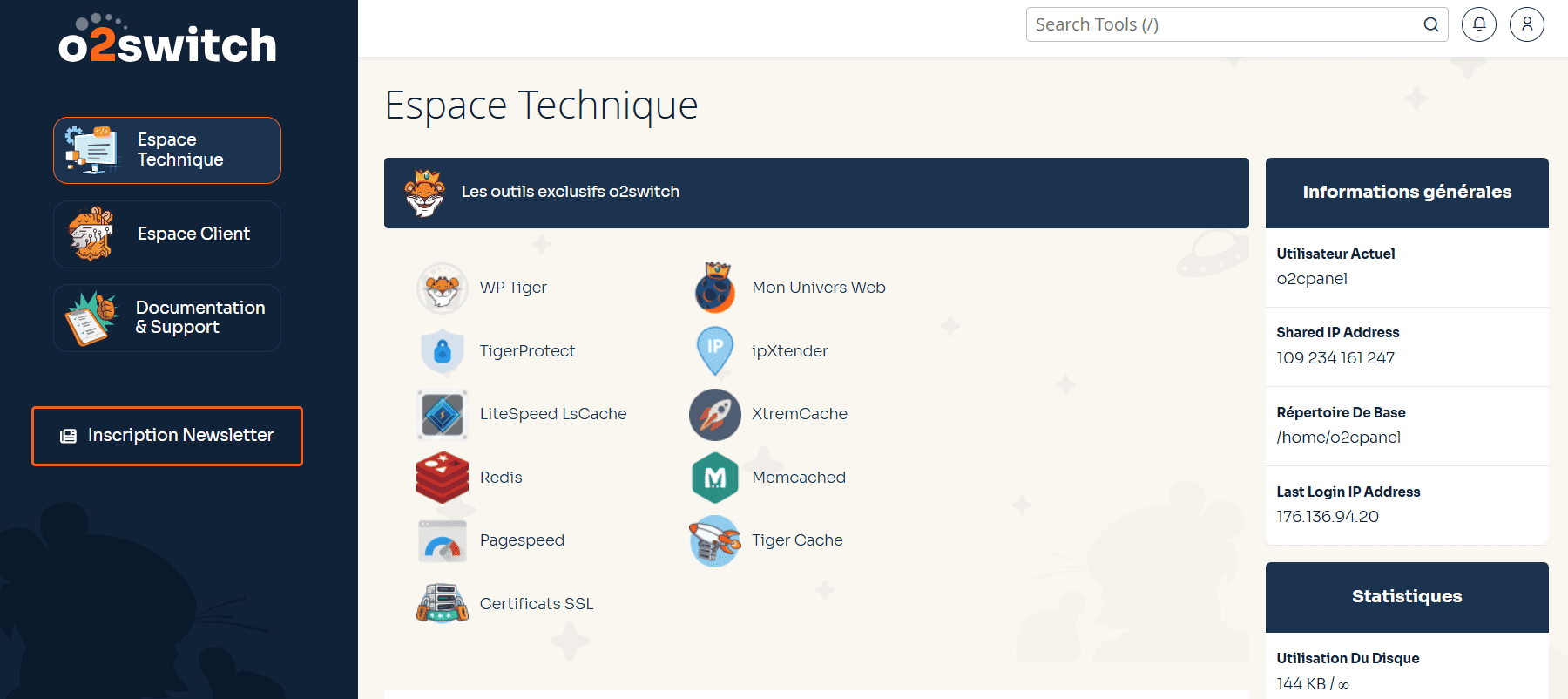Open the XtremCache rocket icon
The height and width of the screenshot is (699, 1568).
click(715, 414)
